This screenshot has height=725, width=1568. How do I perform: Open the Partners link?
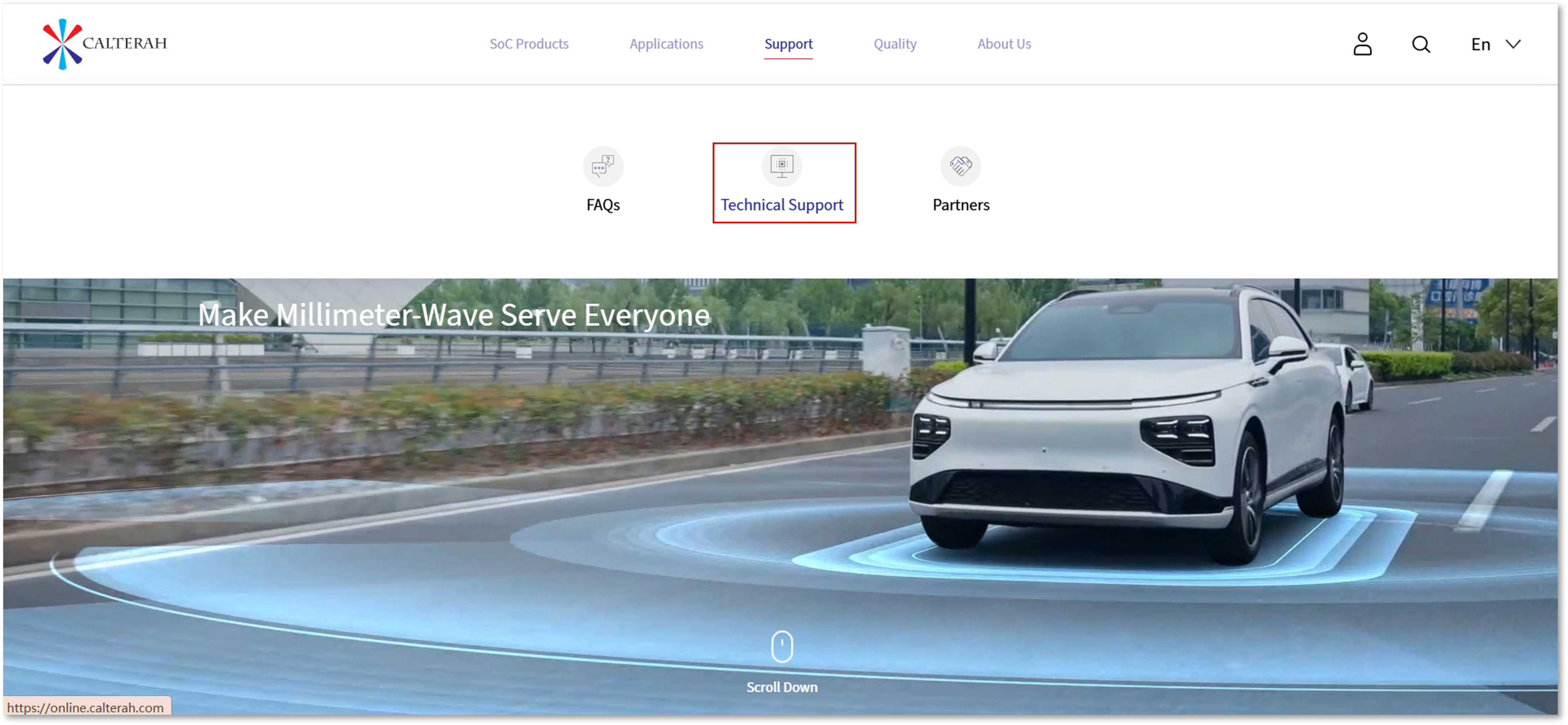(961, 205)
